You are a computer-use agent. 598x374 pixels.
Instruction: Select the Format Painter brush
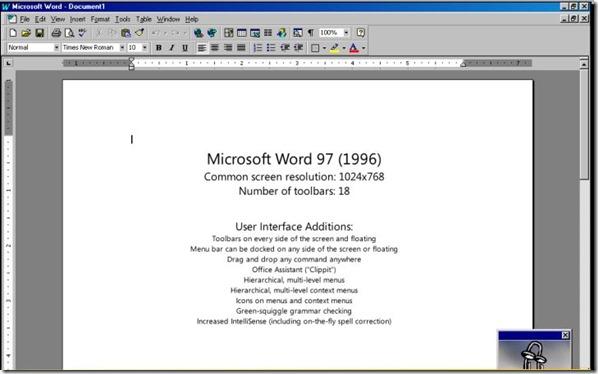click(140, 33)
